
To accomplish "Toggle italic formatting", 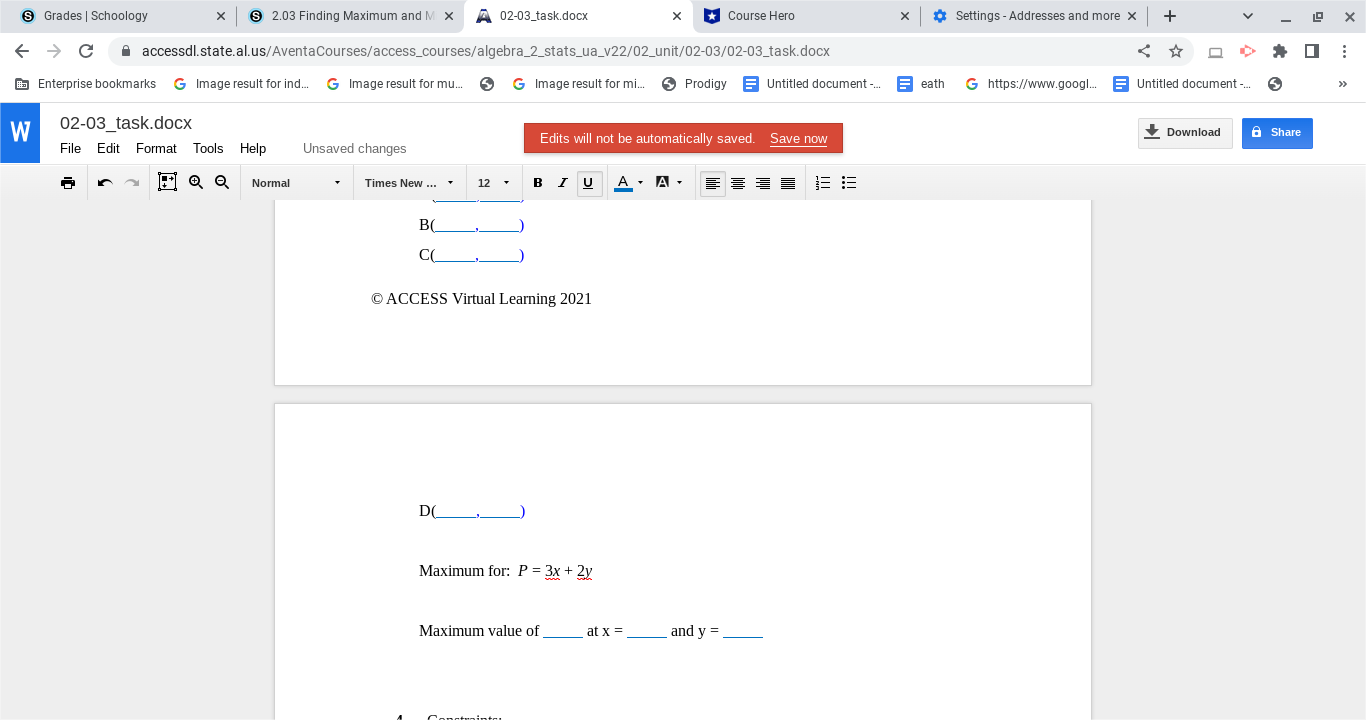I will [x=563, y=182].
